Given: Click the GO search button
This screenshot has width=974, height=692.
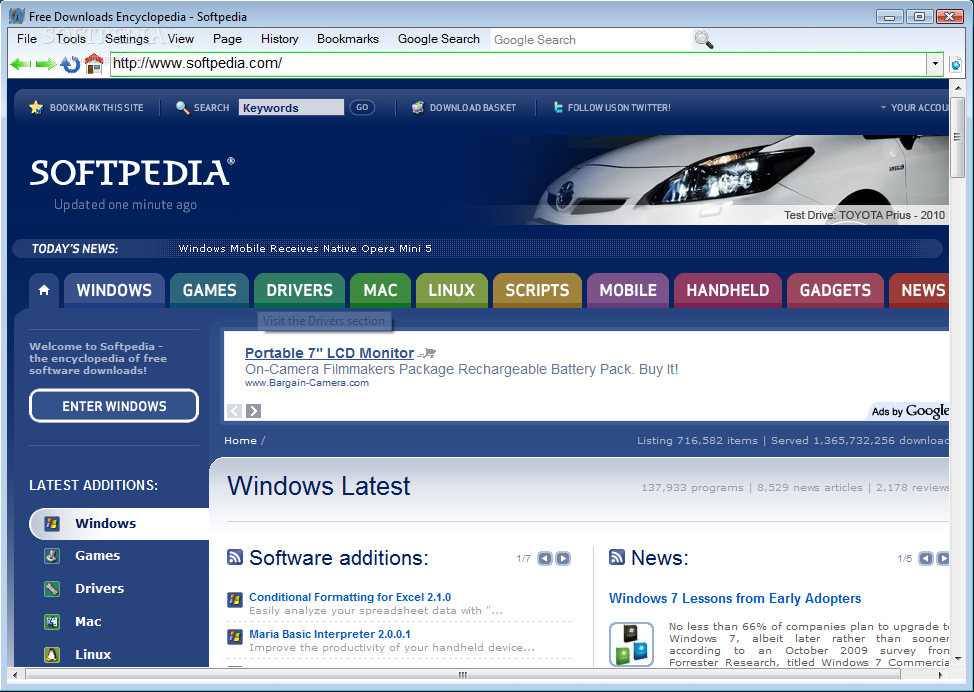Looking at the screenshot, I should point(362,107).
